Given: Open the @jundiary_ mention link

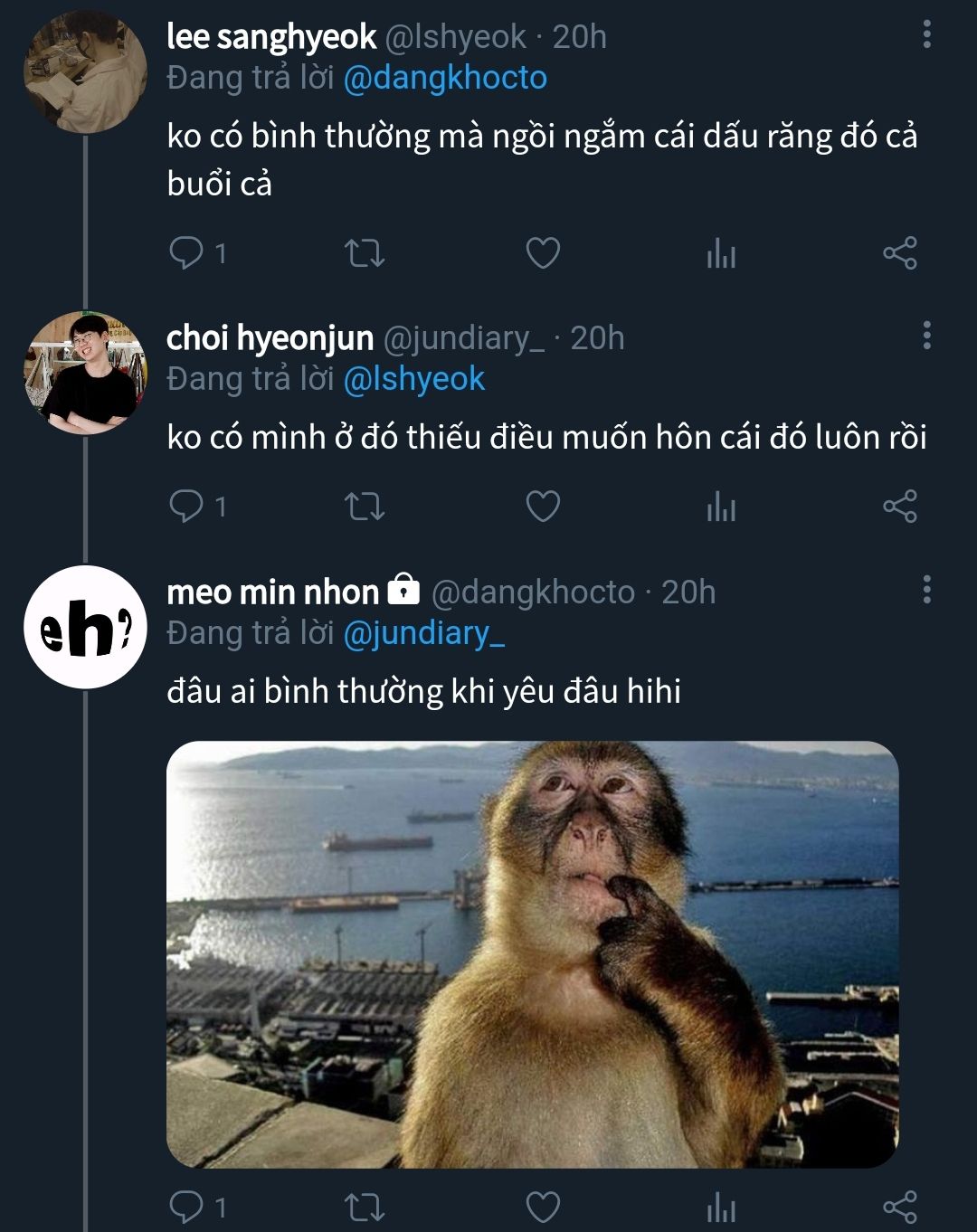Looking at the screenshot, I should point(423,633).
